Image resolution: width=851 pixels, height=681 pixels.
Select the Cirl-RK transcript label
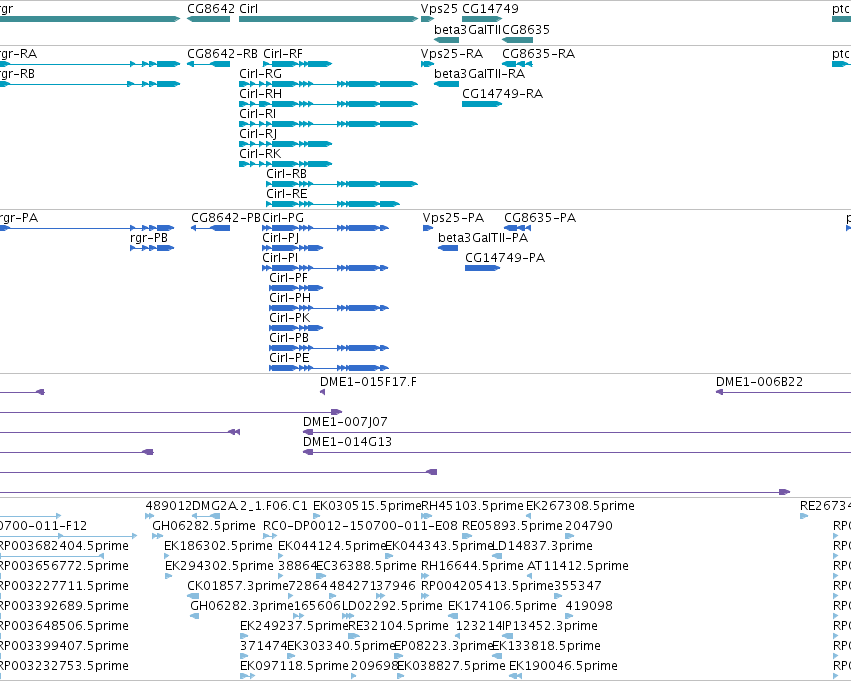(x=260, y=154)
